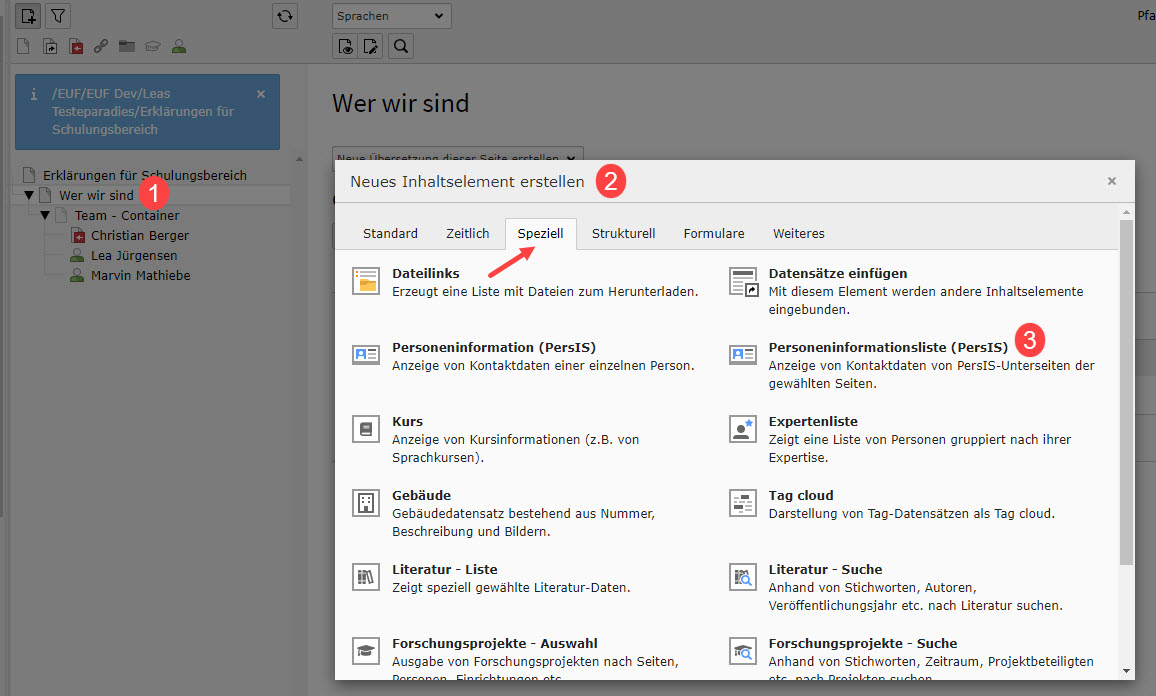The image size is (1156, 696).
Task: Click the view page eye icon
Action: pyautogui.click(x=345, y=46)
